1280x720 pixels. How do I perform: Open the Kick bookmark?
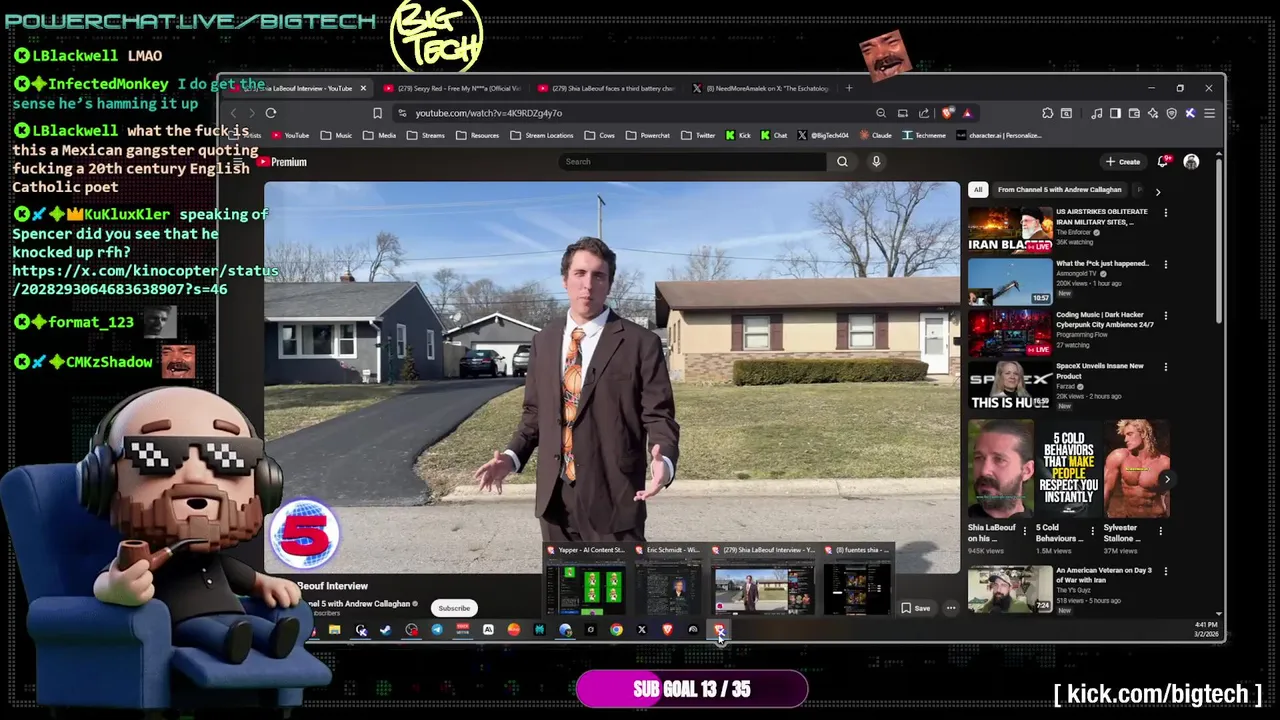click(x=738, y=135)
